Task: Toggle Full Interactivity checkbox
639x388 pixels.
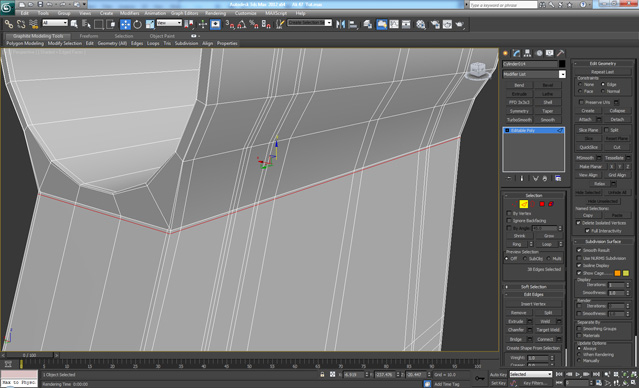Action: pyautogui.click(x=587, y=231)
